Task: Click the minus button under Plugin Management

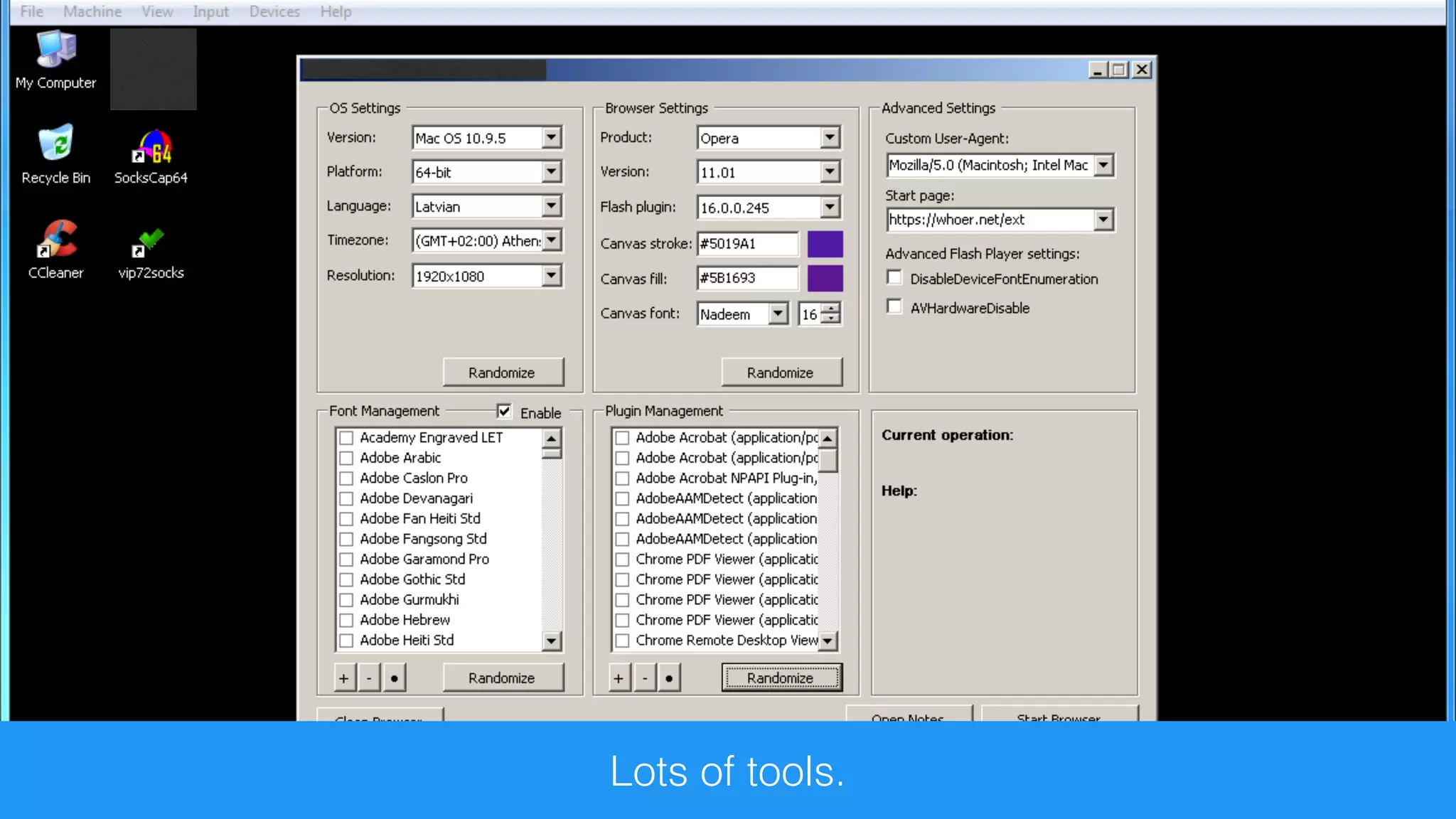Action: coord(645,678)
